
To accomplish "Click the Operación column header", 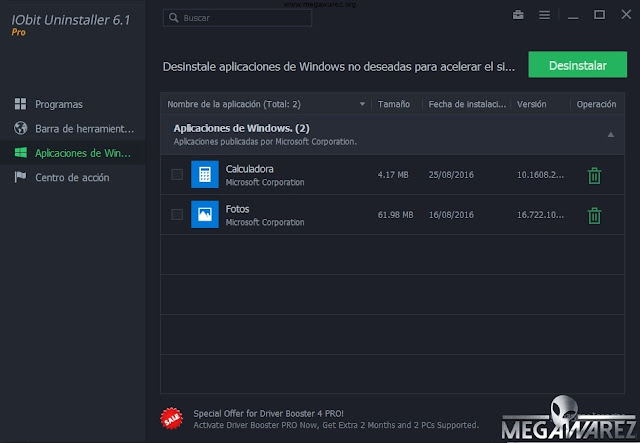I will click(596, 104).
